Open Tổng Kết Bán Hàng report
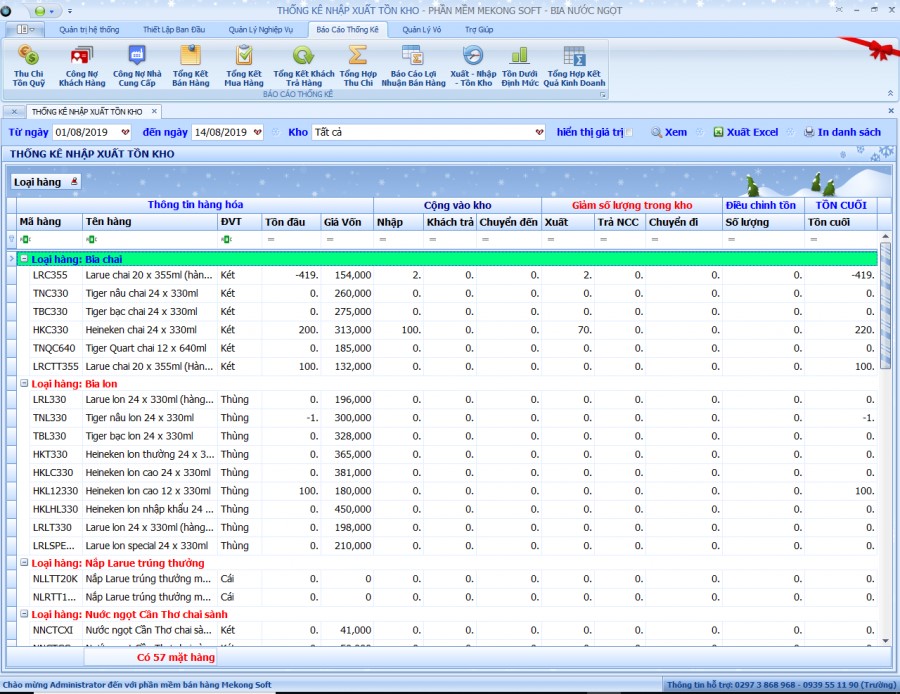The image size is (900, 694). (191, 67)
